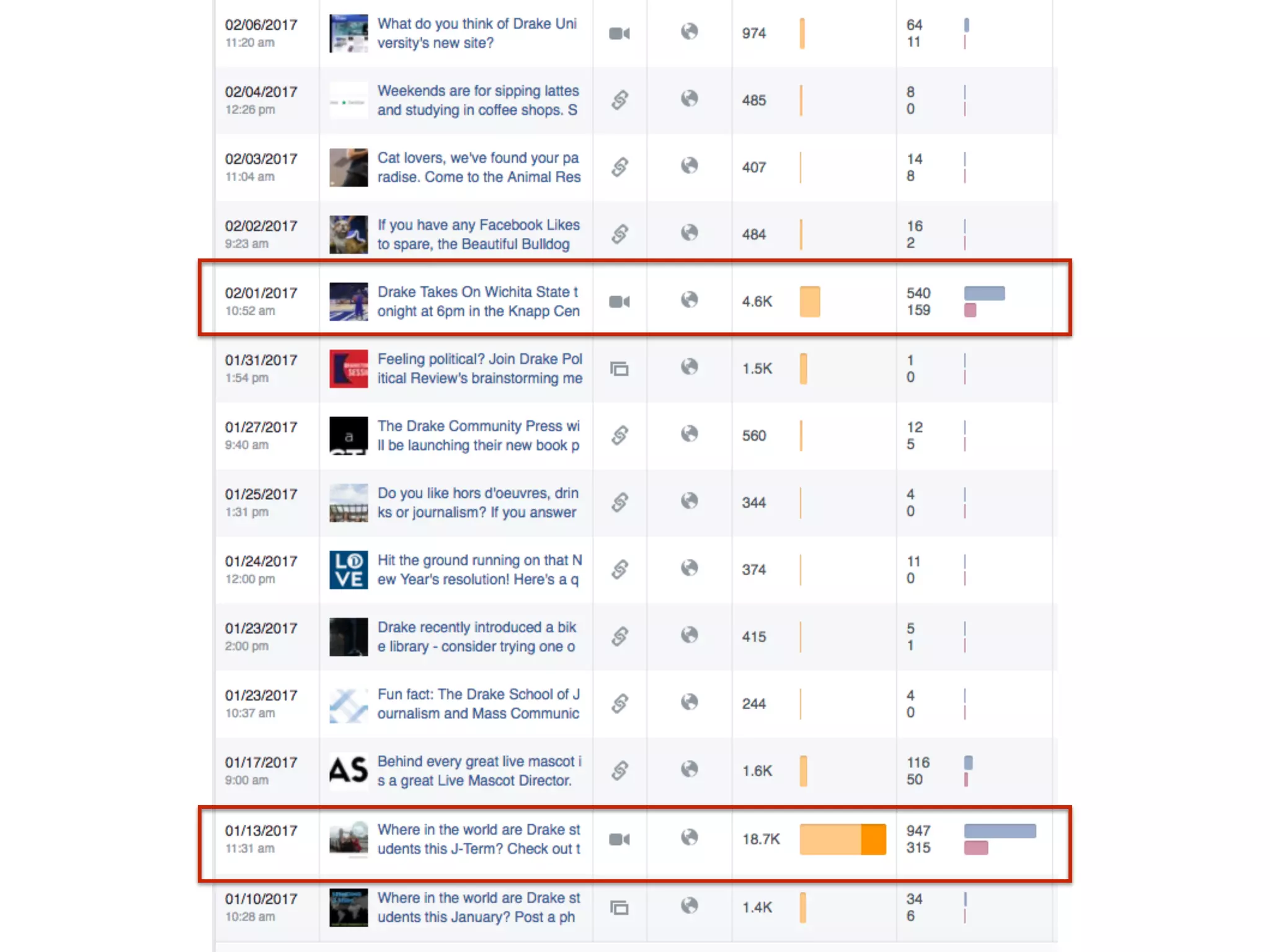Click video icon on Wichita State post

(619, 302)
